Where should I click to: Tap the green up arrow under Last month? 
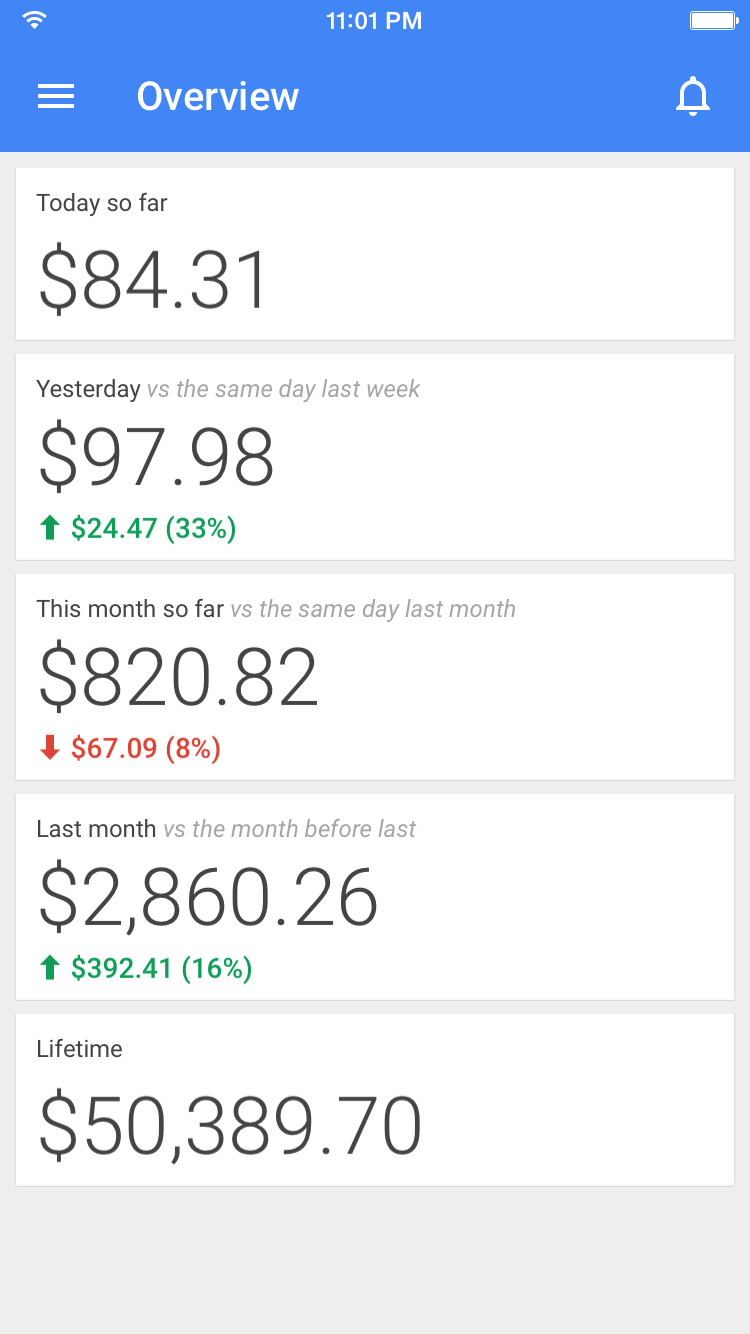click(x=49, y=968)
